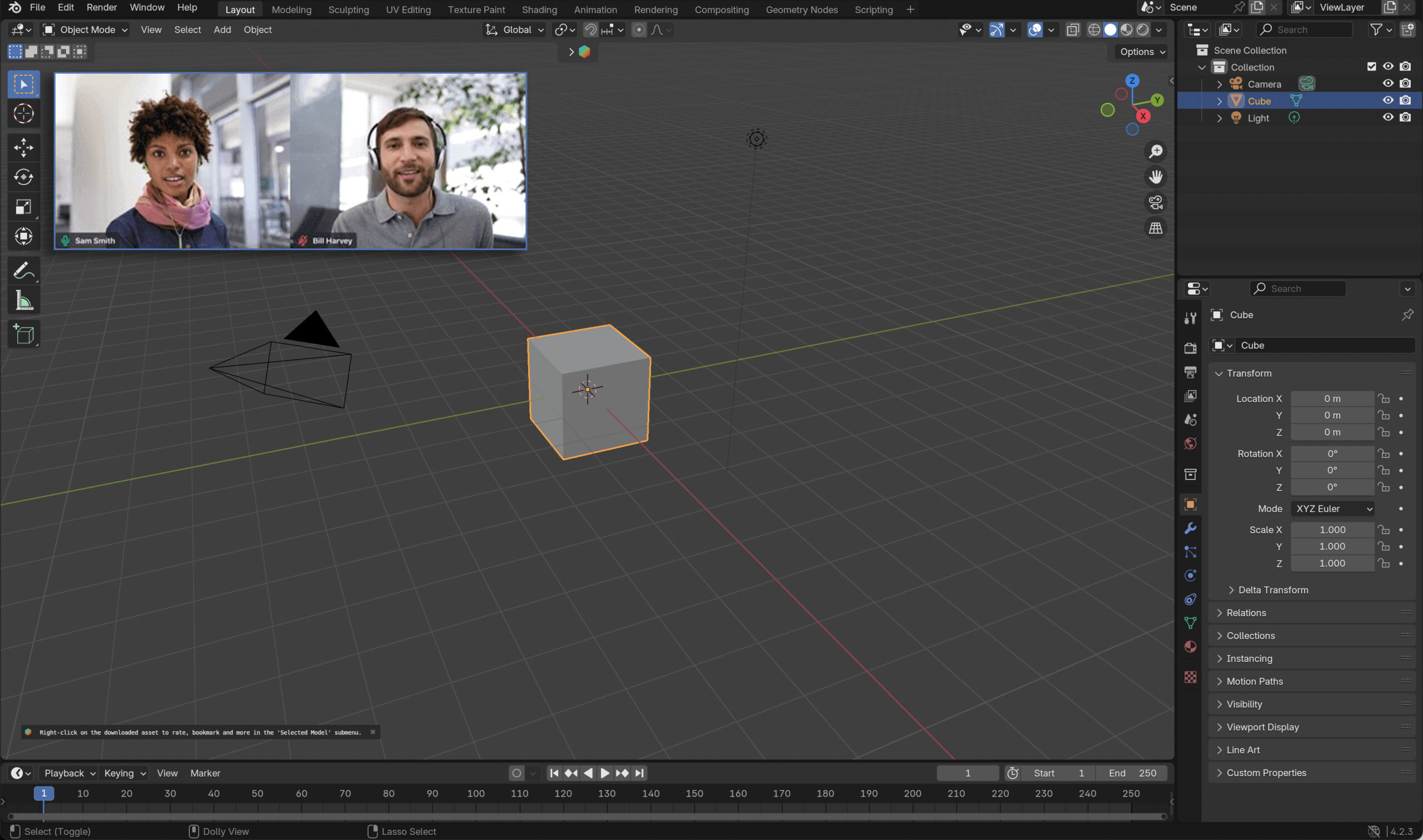Viewport: 1423px width, 840px height.
Task: Open the Render menu
Action: click(101, 7)
